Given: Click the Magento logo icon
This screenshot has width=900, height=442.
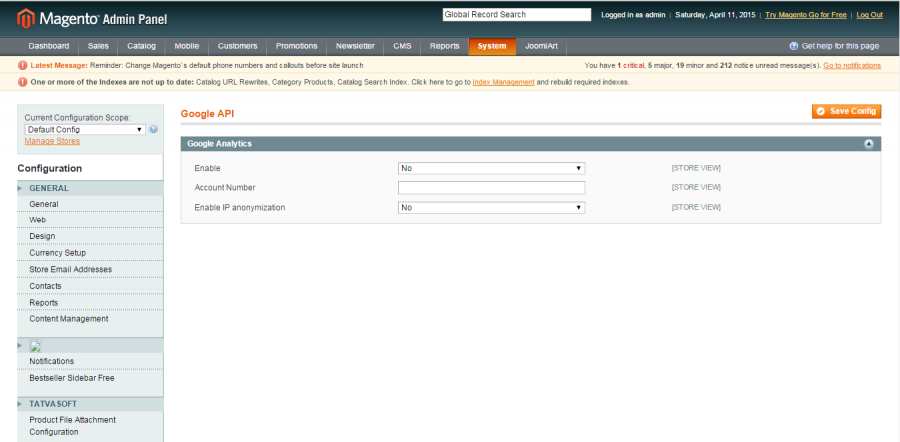Looking at the screenshot, I should pyautogui.click(x=26, y=19).
